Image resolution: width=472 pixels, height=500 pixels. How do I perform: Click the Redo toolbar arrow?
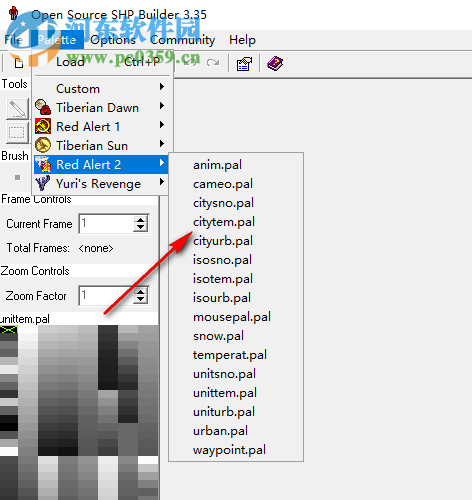coord(213,63)
